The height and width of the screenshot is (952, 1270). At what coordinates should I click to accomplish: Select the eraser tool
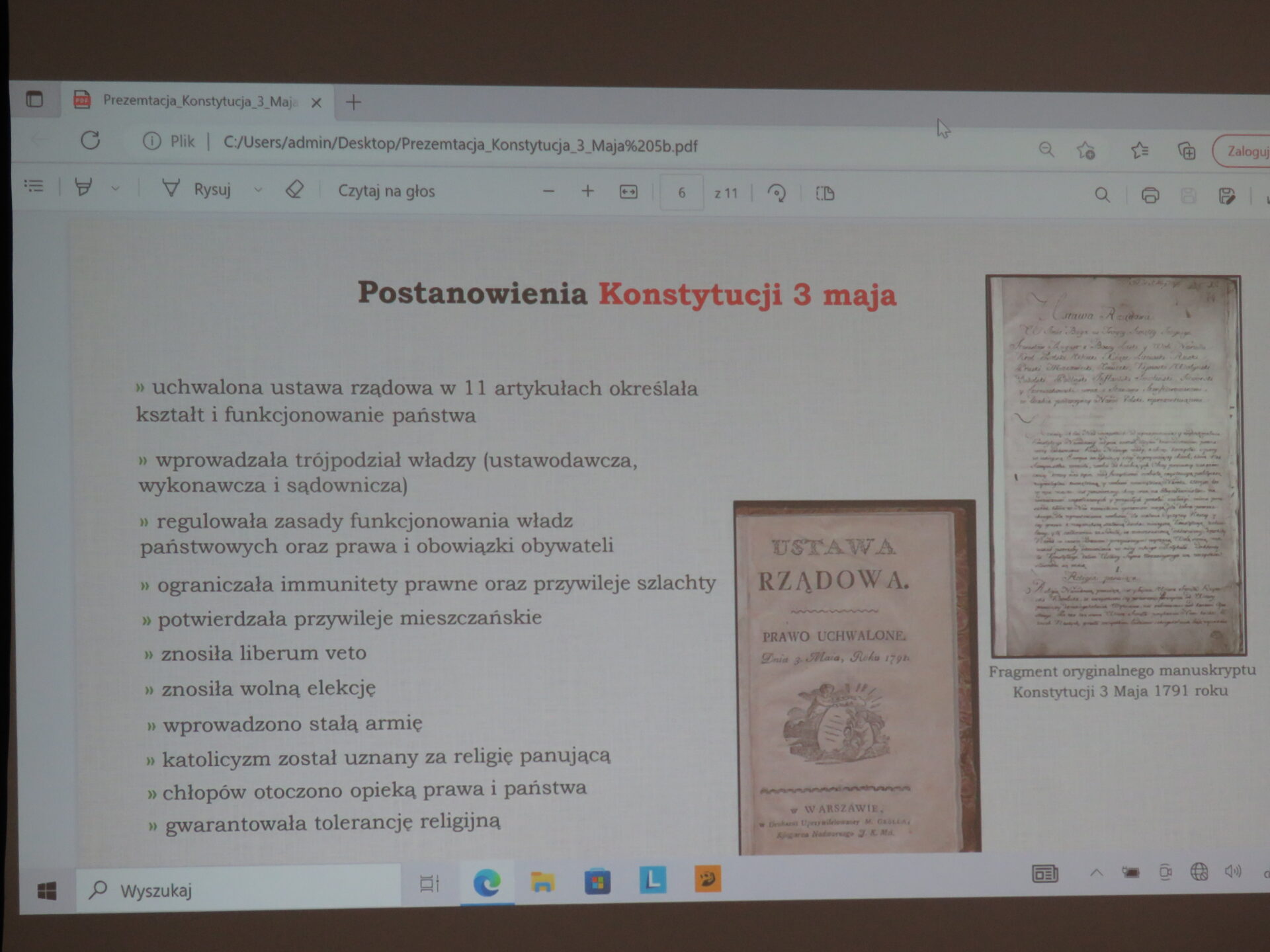294,190
